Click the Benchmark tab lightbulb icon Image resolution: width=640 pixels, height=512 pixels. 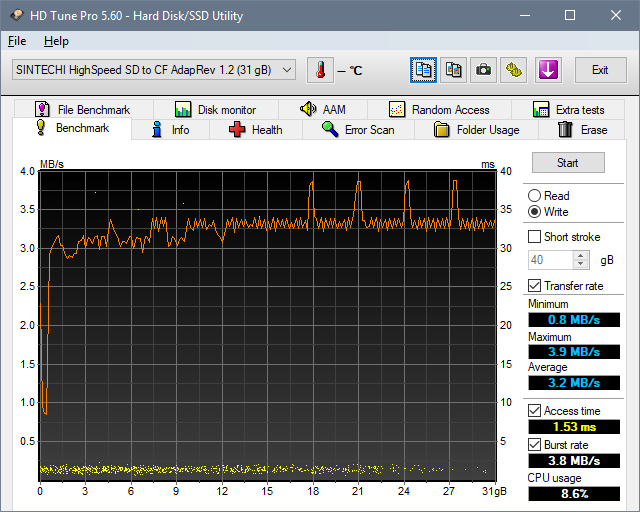pos(40,127)
